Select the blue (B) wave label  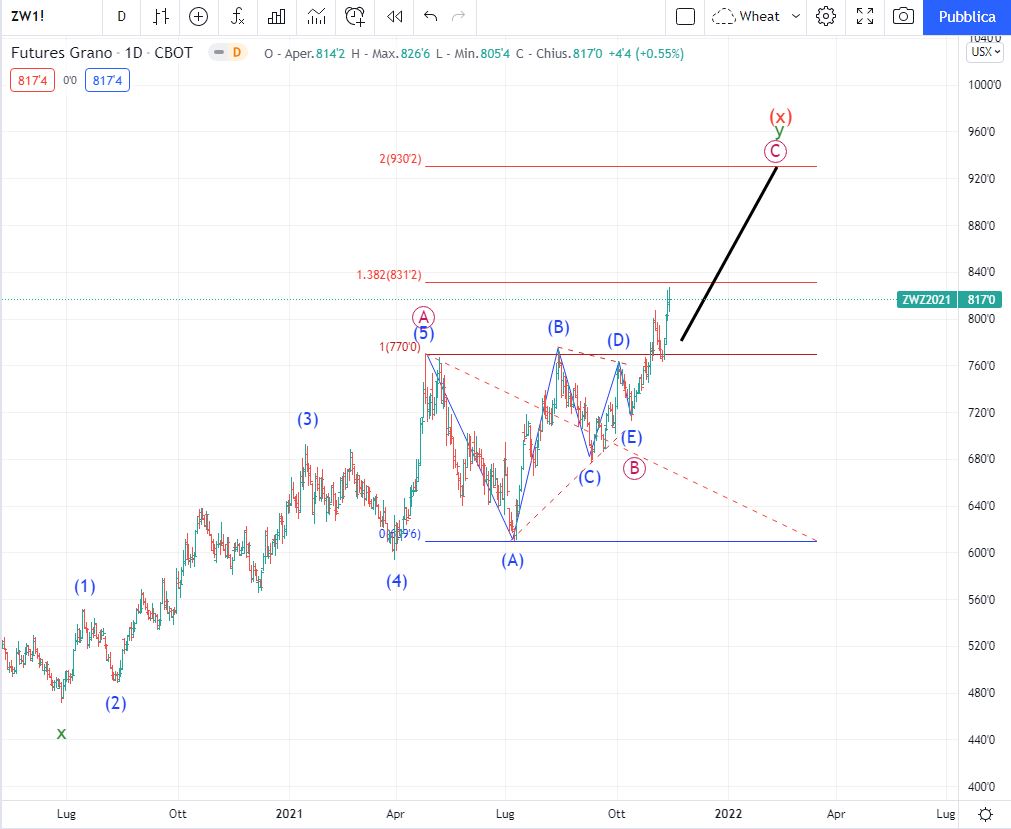pyautogui.click(x=558, y=327)
